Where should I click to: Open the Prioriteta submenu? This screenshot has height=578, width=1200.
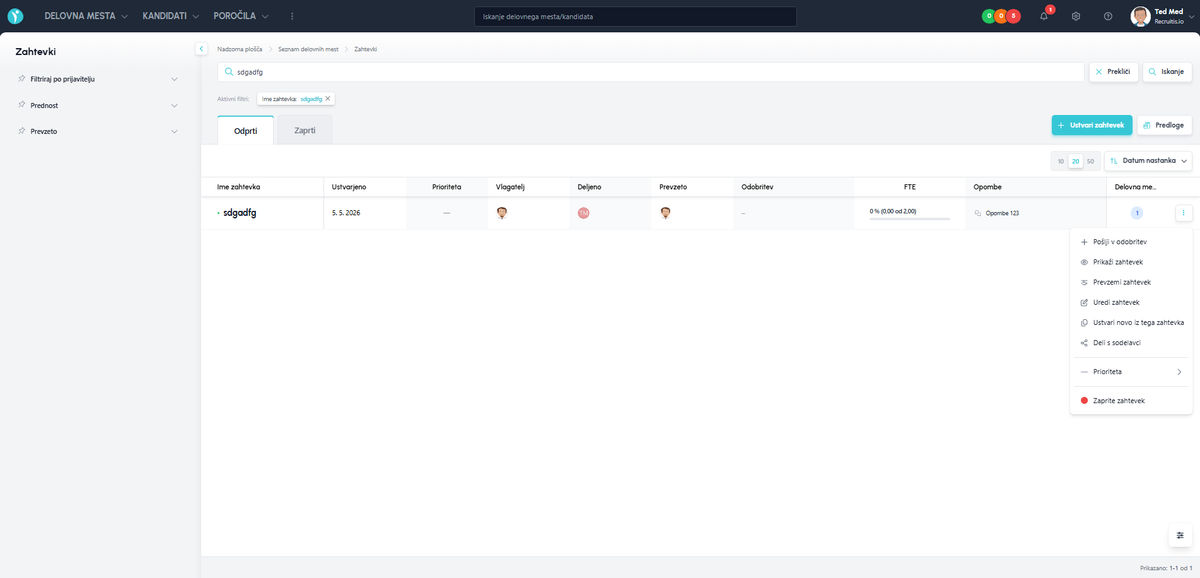click(1131, 372)
